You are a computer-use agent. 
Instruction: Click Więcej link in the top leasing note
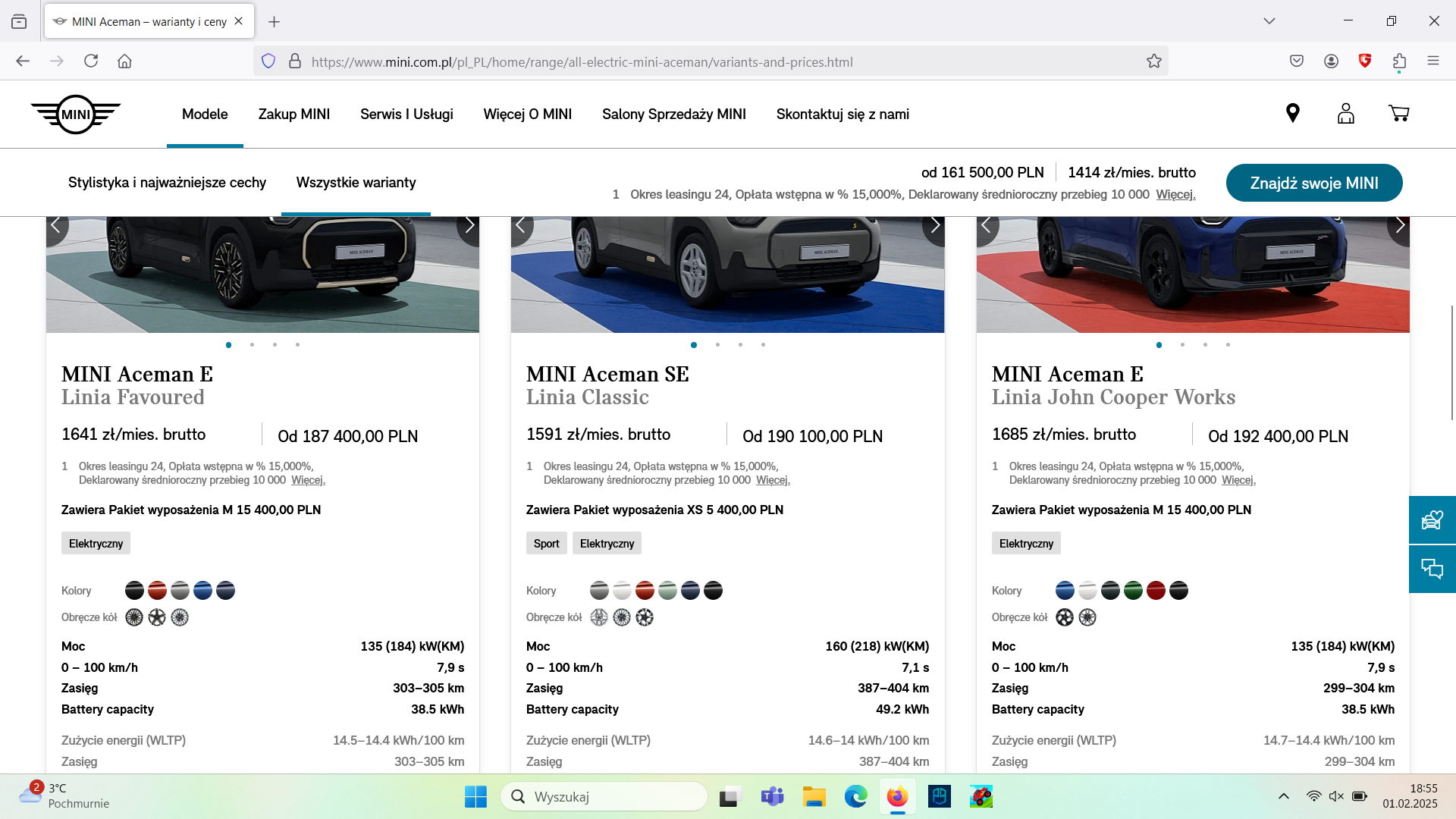[1175, 195]
